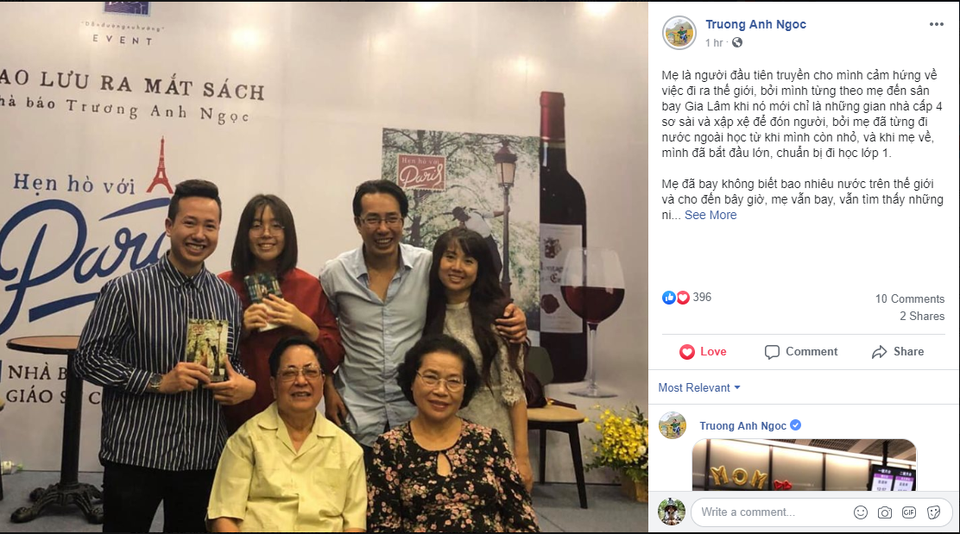This screenshot has width=960, height=534.
Task: Insert a GIF using the GIF icon
Action: coord(909,513)
